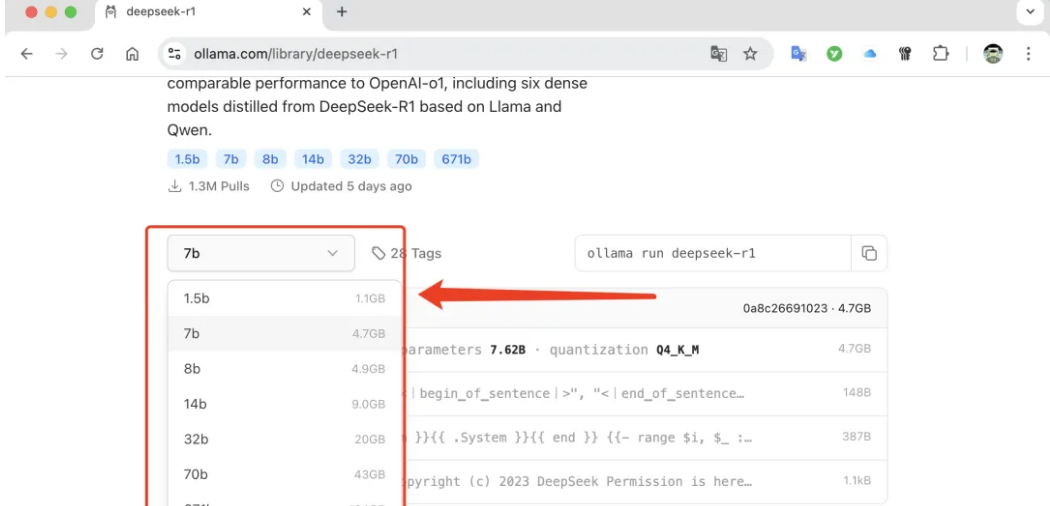Open the parameters 7.62B quantization row
Image resolution: width=1050 pixels, height=506 pixels.
pyautogui.click(x=645, y=350)
